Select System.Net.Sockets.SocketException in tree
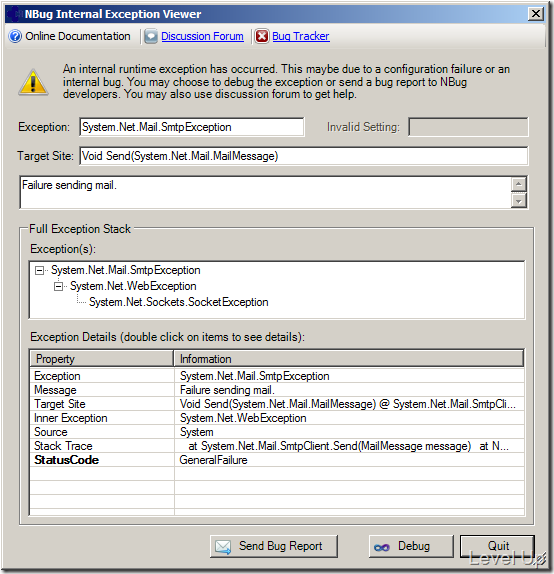Screen dimensions: 554x574 click(x=179, y=302)
